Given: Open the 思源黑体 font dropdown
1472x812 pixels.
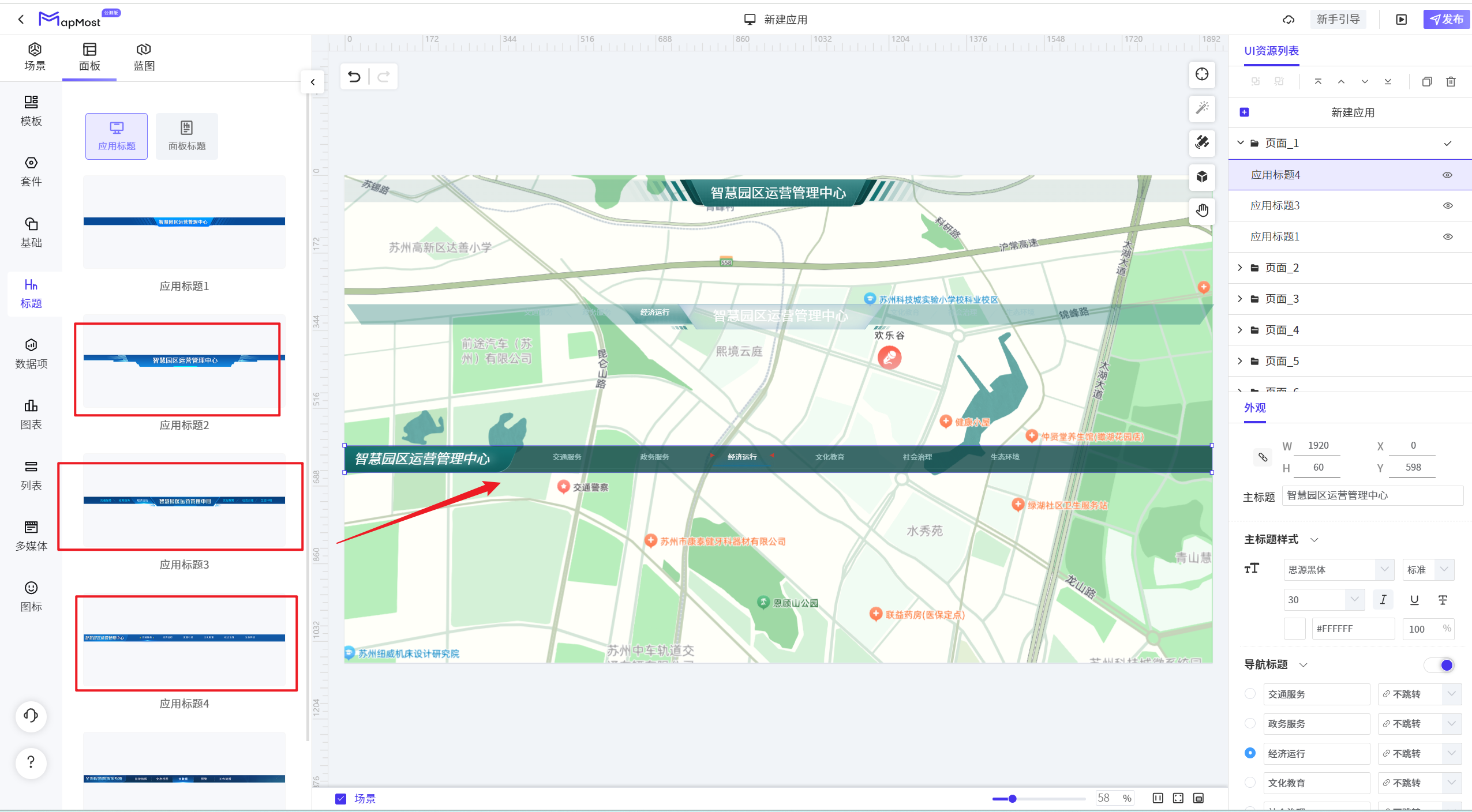Looking at the screenshot, I should [x=1339, y=570].
